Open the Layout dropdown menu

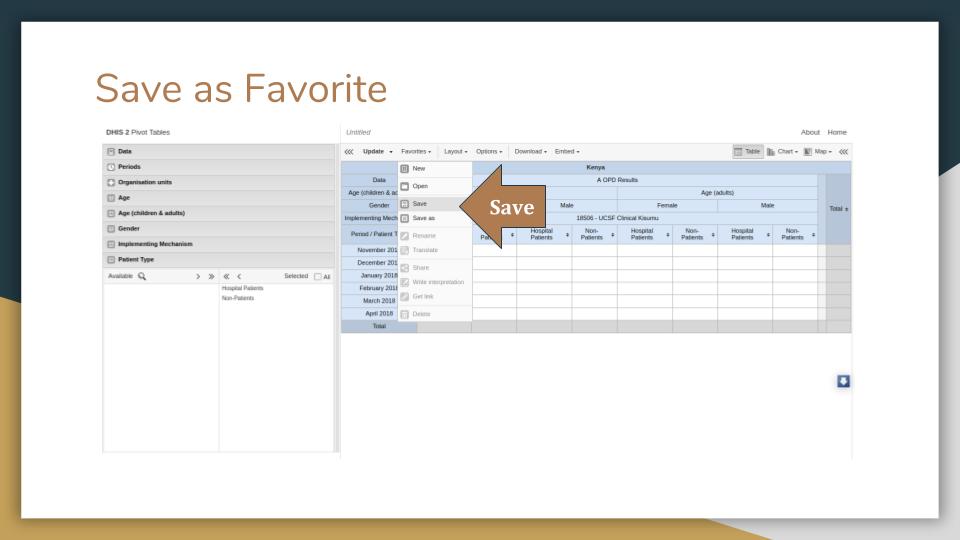point(456,151)
